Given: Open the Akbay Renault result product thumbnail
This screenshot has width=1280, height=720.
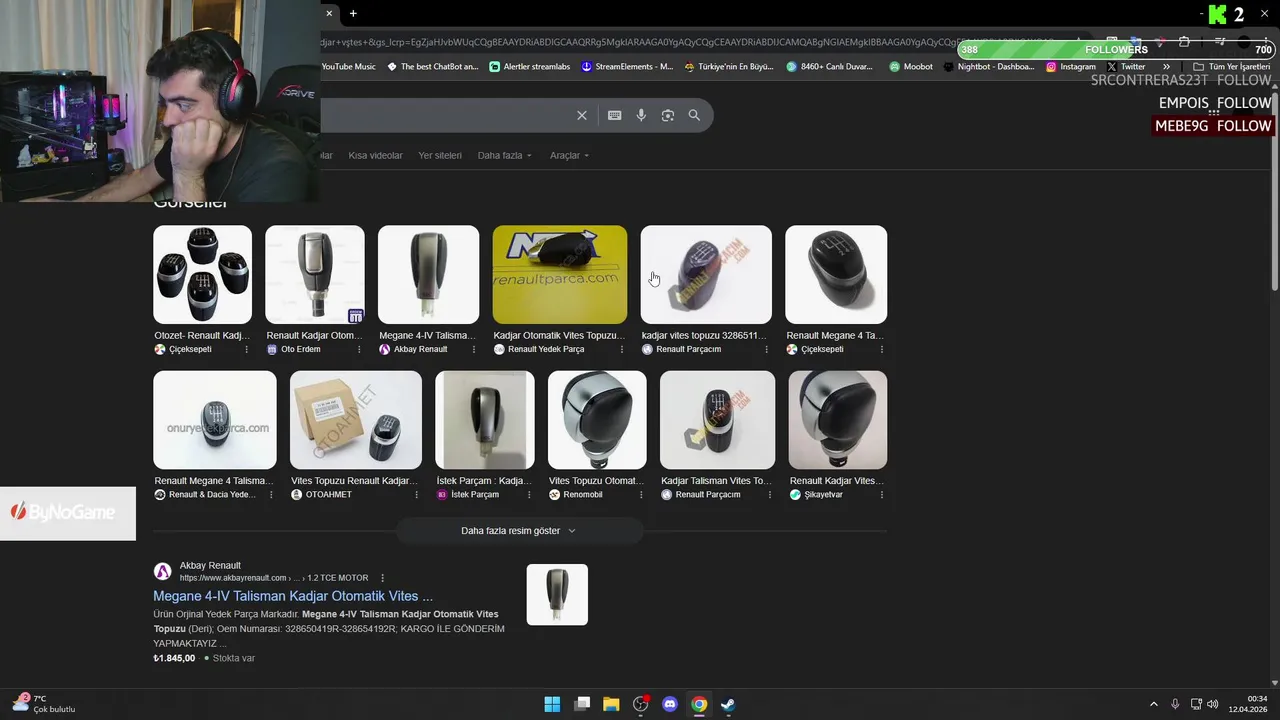Looking at the screenshot, I should (557, 595).
